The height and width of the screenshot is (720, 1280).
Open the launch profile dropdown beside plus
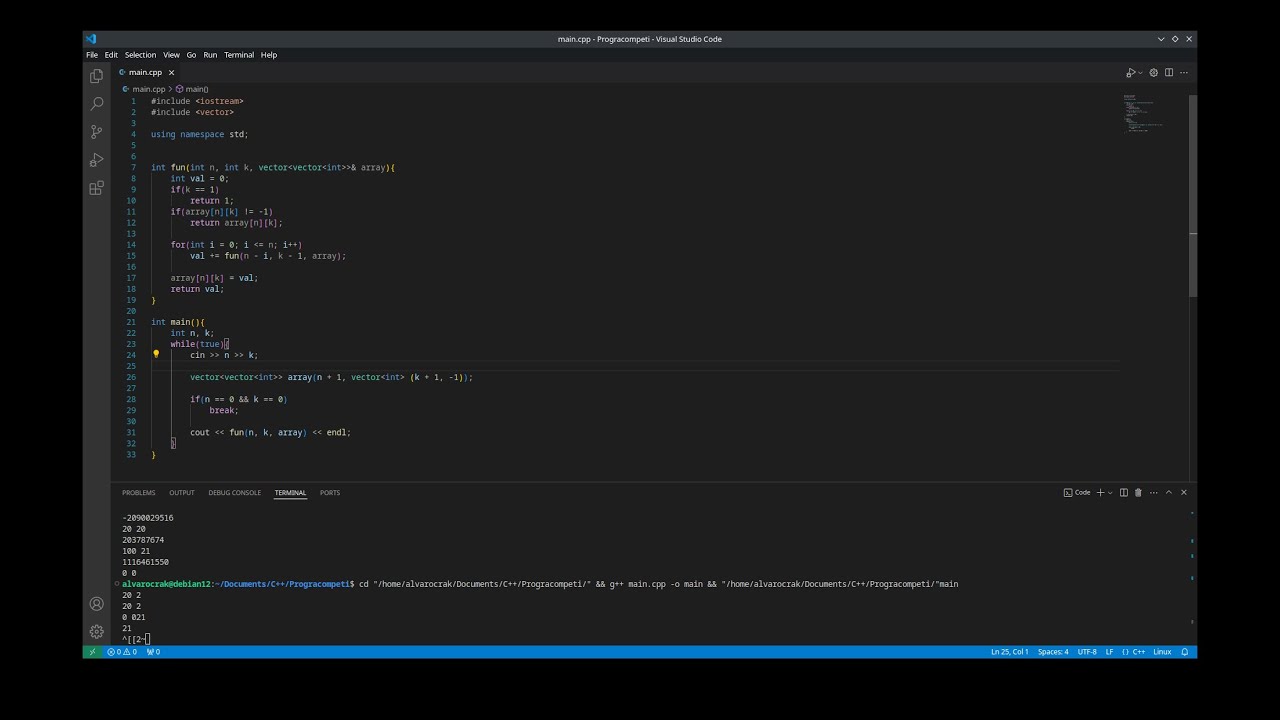point(1110,493)
